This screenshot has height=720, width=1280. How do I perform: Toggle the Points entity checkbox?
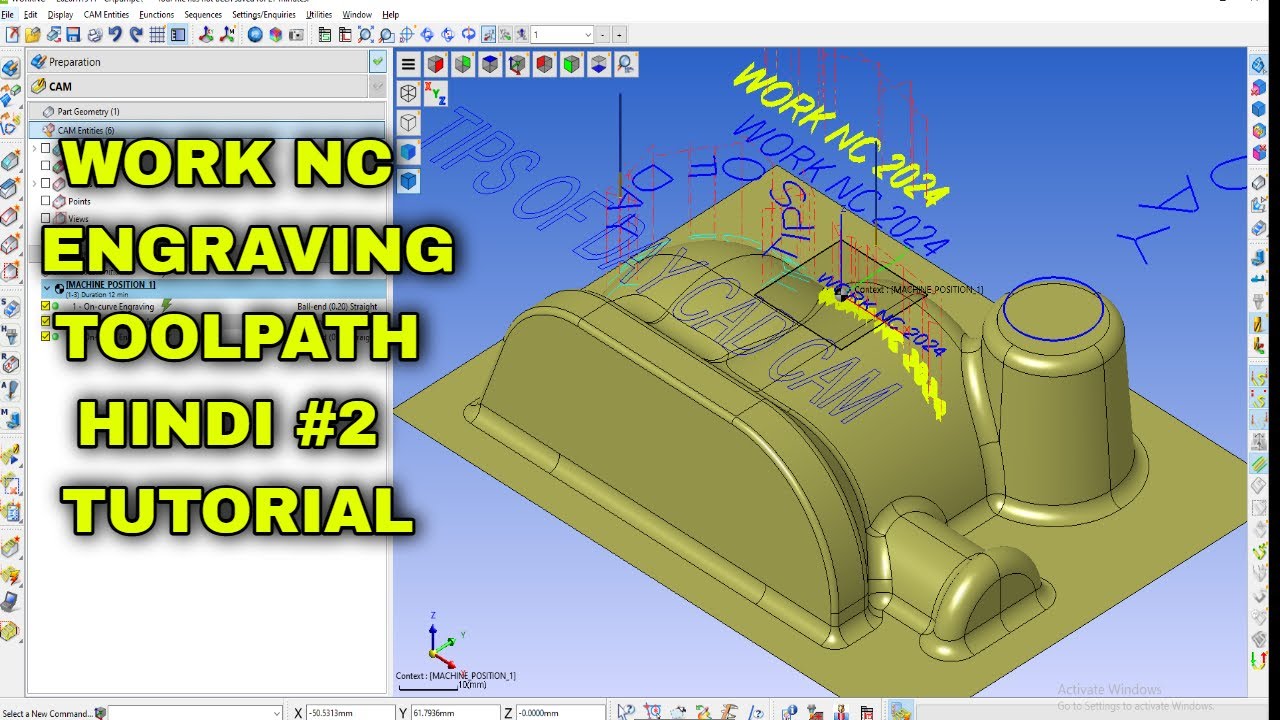tap(45, 201)
